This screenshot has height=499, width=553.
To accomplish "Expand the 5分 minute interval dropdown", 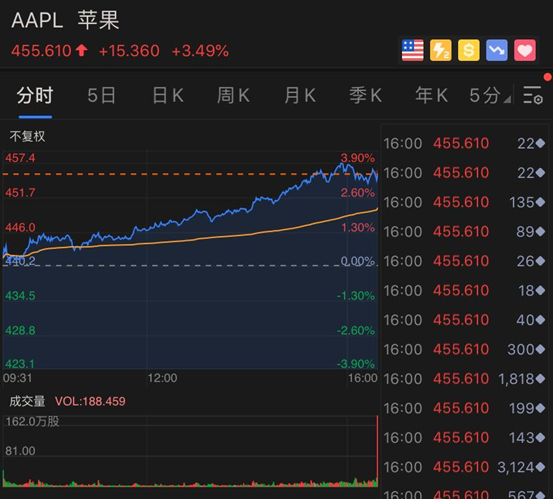I will [490, 95].
